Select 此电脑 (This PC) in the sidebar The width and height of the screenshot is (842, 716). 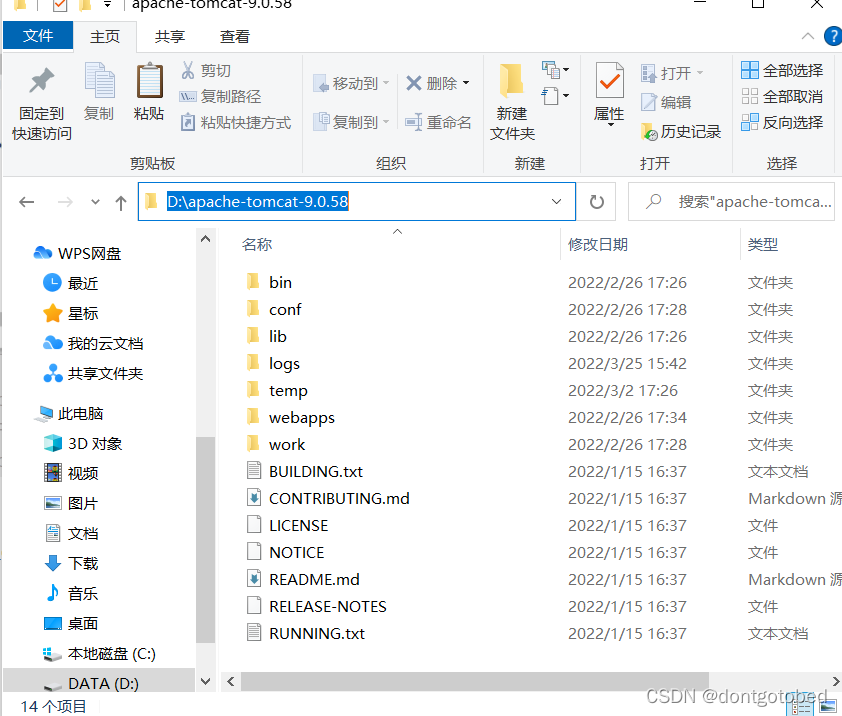(69, 414)
